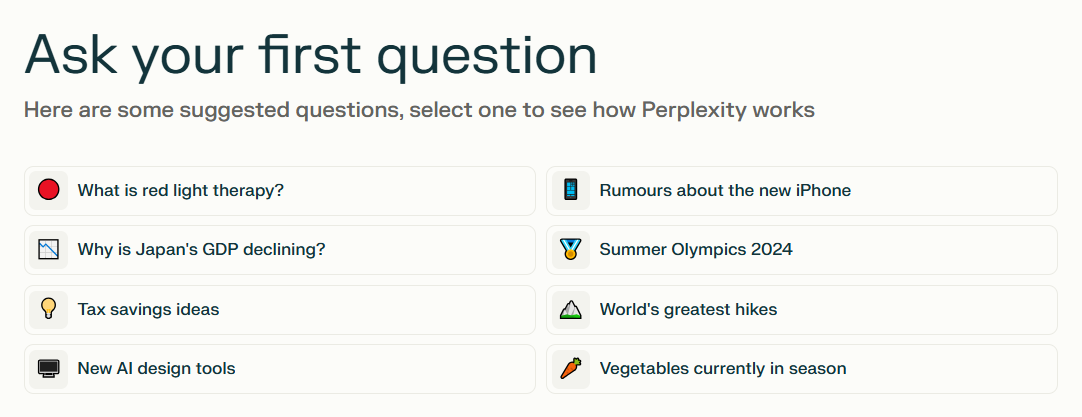Click the computer monitor icon
1082x417 pixels.
[x=48, y=368]
